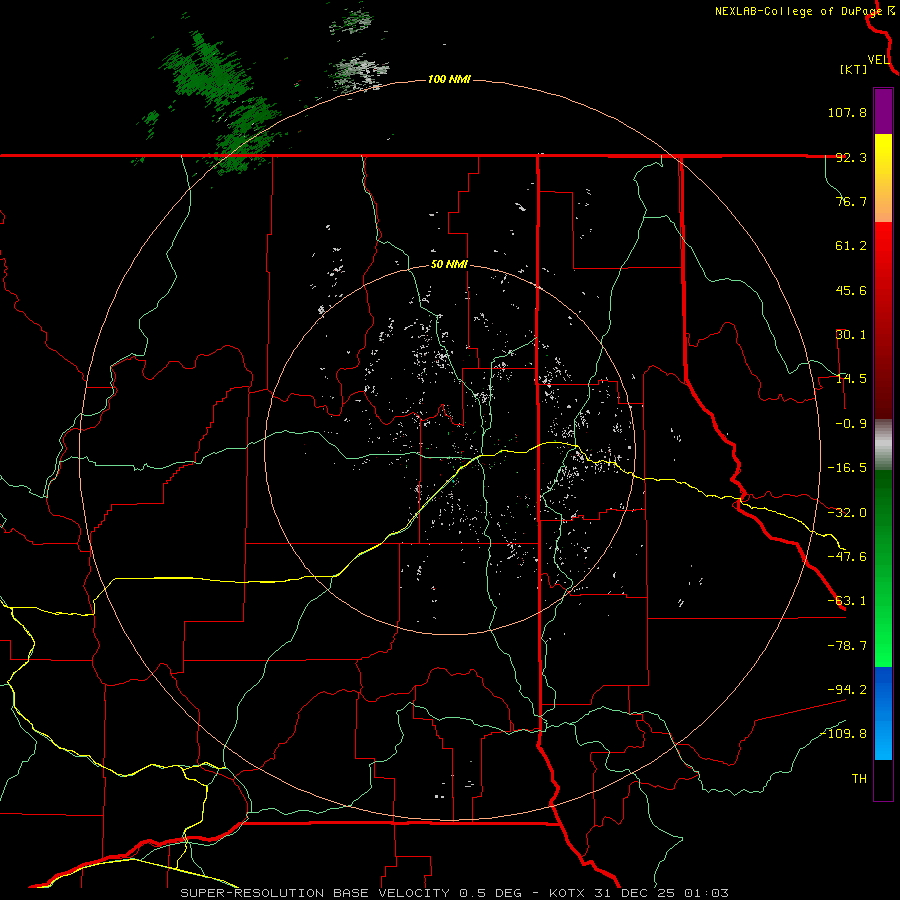Click the 50 NMI range ring label

point(449,265)
